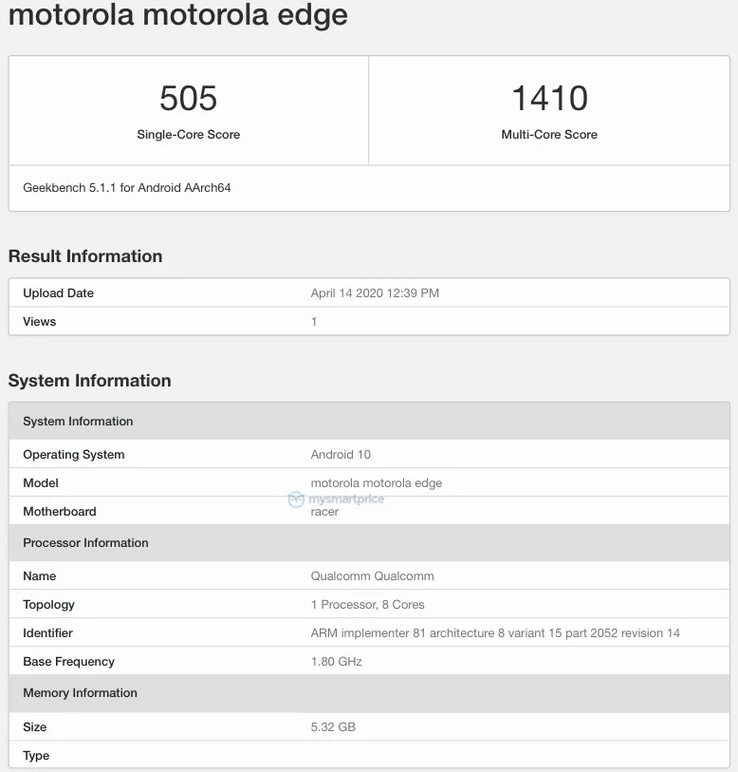This screenshot has width=738, height=772.
Task: Click the upload date April 14 2020 value
Action: coord(375,293)
